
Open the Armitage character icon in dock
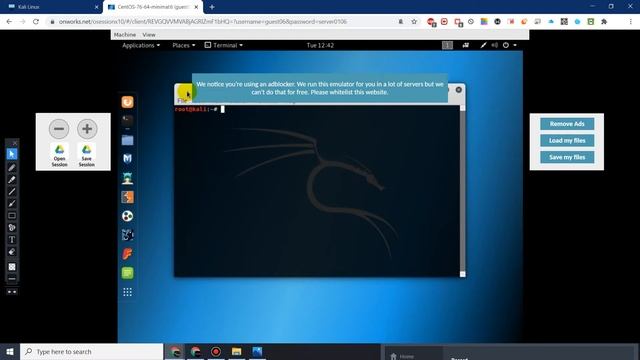pos(127,178)
